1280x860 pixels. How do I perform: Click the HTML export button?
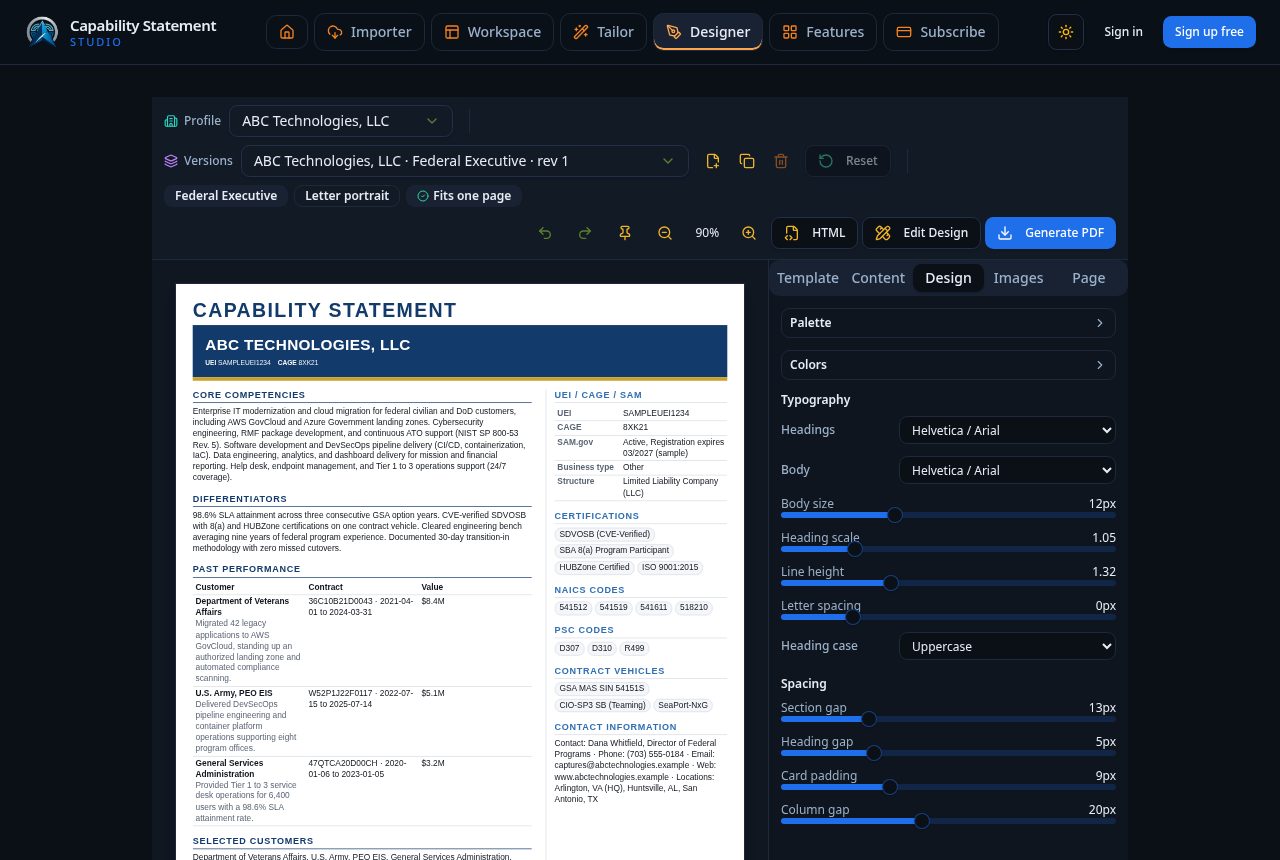(814, 233)
